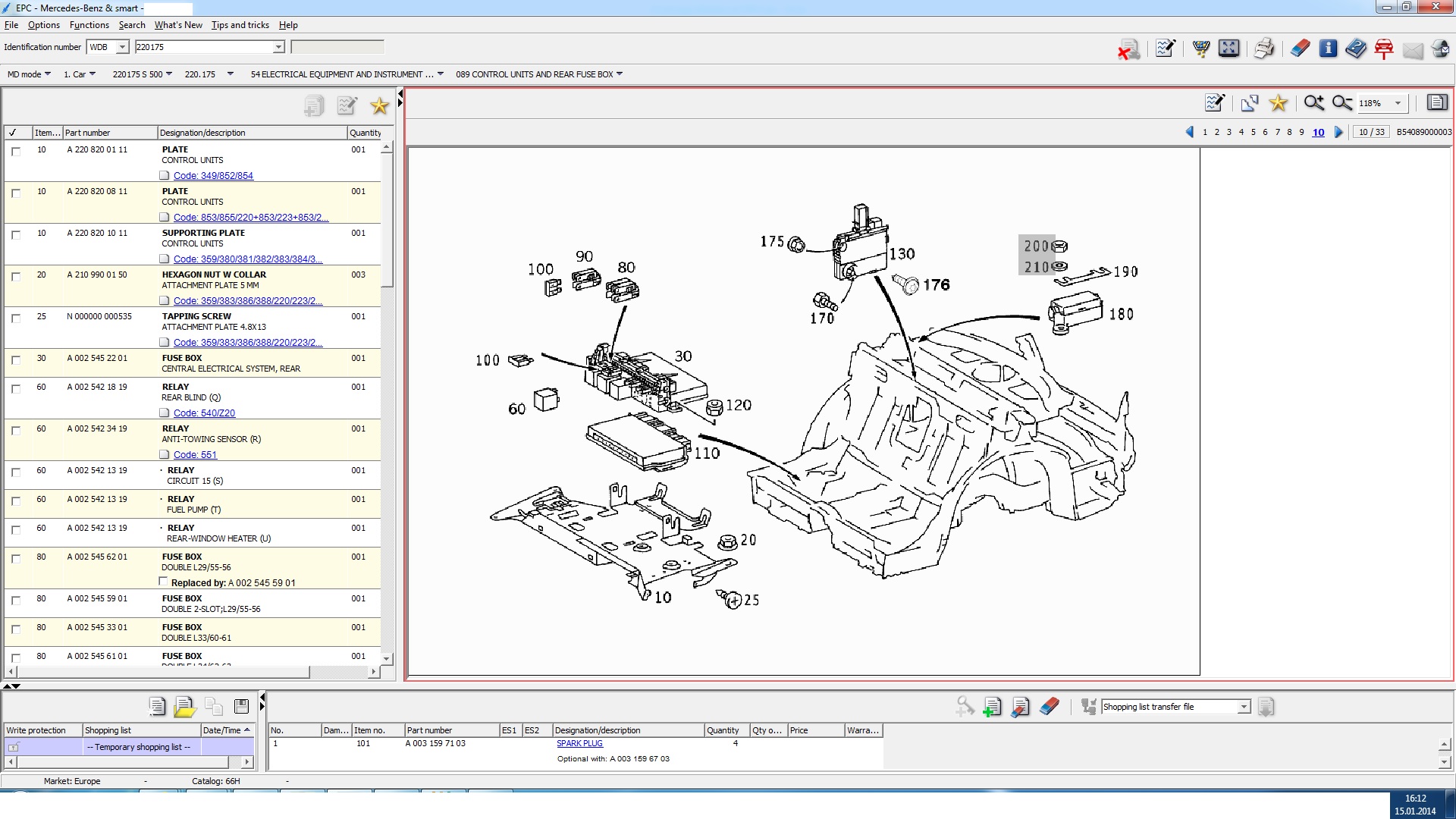Open the Tips and tricks menu
Viewport: 1456px width, 819px height.
[x=240, y=25]
